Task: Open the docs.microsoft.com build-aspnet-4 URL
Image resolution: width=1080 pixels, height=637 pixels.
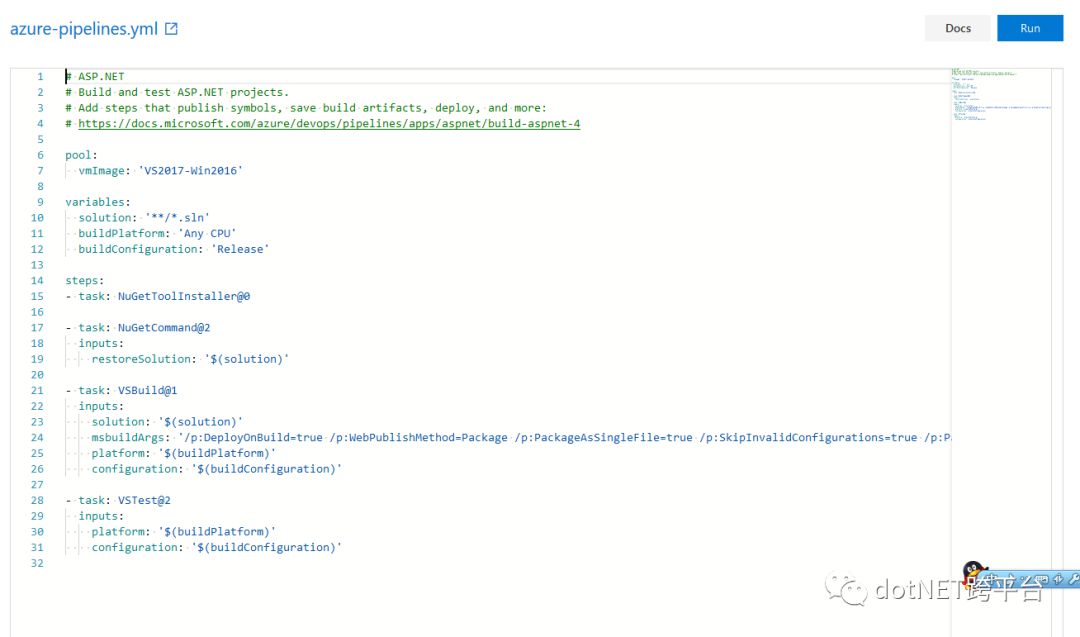Action: [x=329, y=124]
